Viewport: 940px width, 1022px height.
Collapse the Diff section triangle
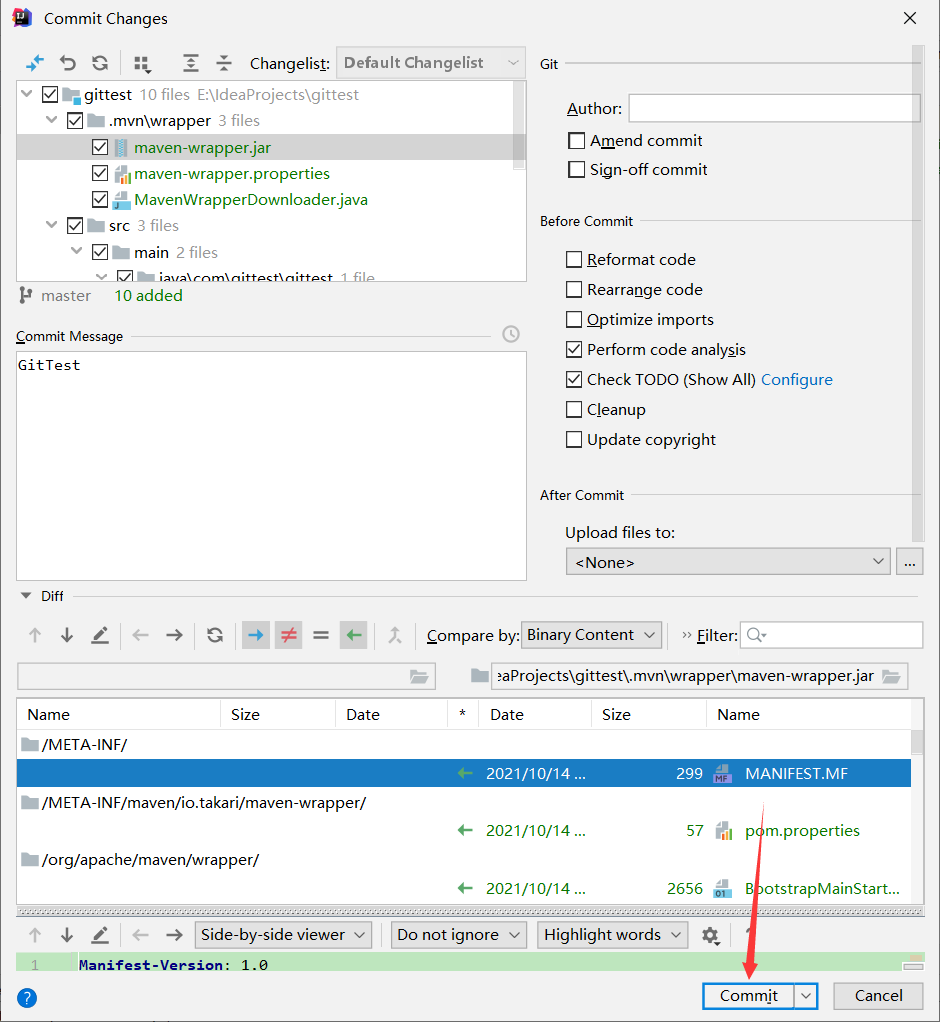pos(26,596)
